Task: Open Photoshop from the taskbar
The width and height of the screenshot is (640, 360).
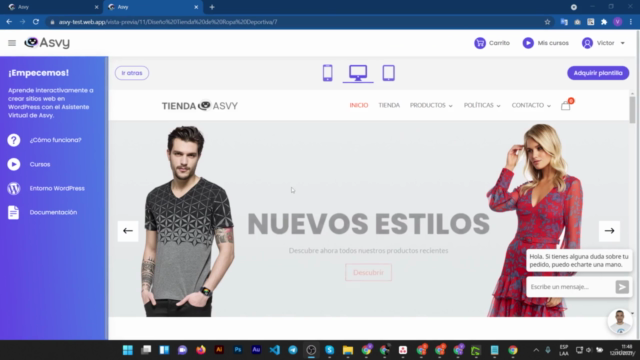Action: [238, 350]
